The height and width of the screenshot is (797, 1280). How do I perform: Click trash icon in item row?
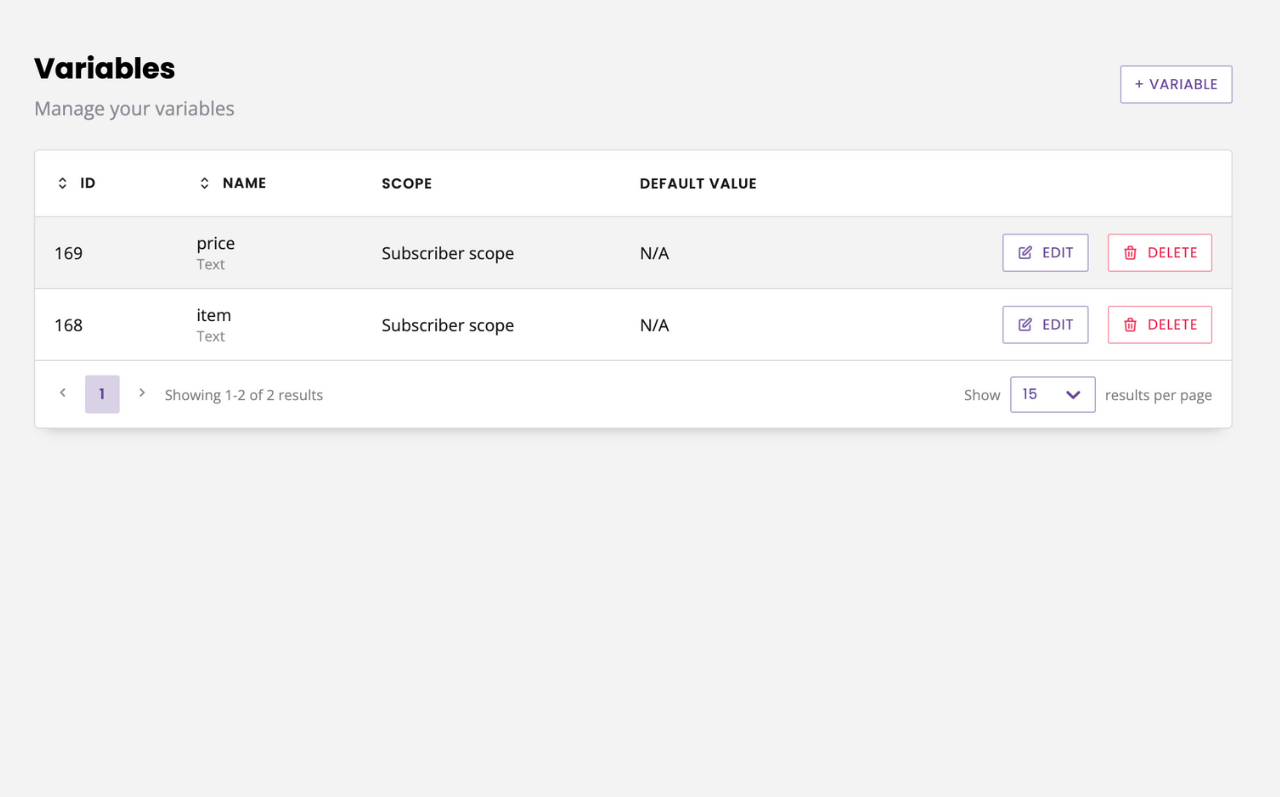click(1130, 325)
